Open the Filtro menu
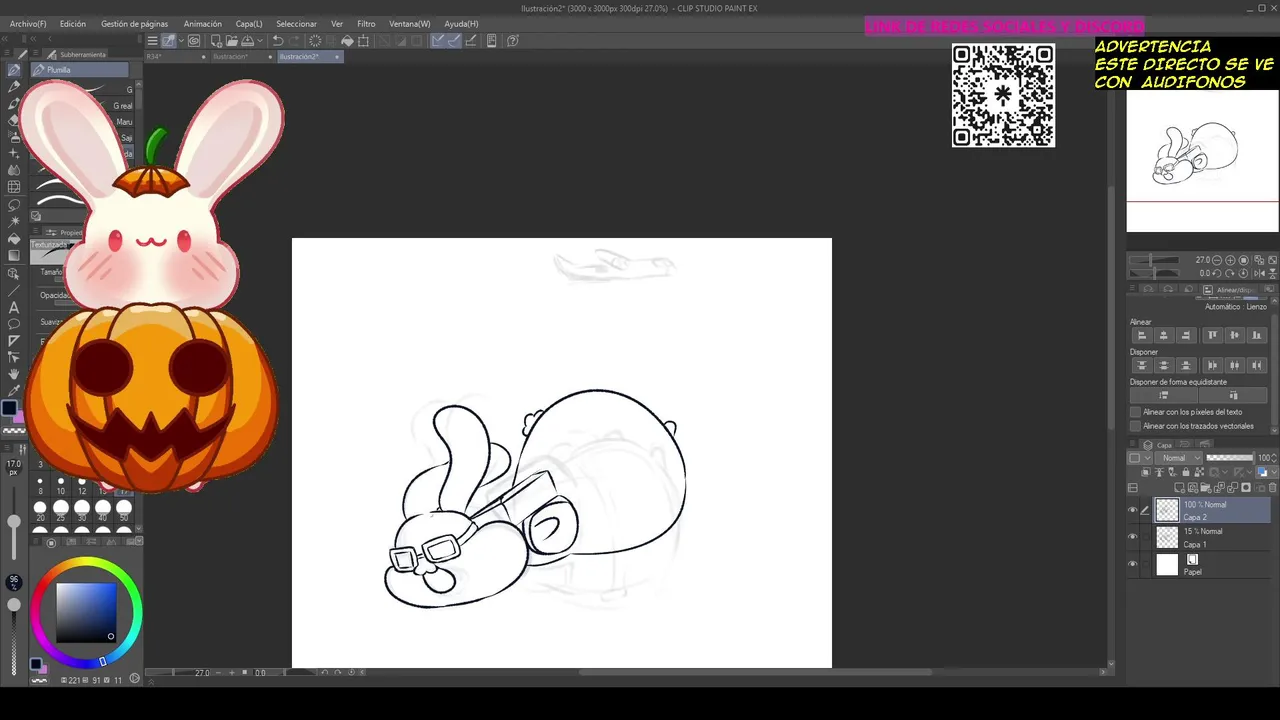This screenshot has width=1280, height=720. point(366,24)
